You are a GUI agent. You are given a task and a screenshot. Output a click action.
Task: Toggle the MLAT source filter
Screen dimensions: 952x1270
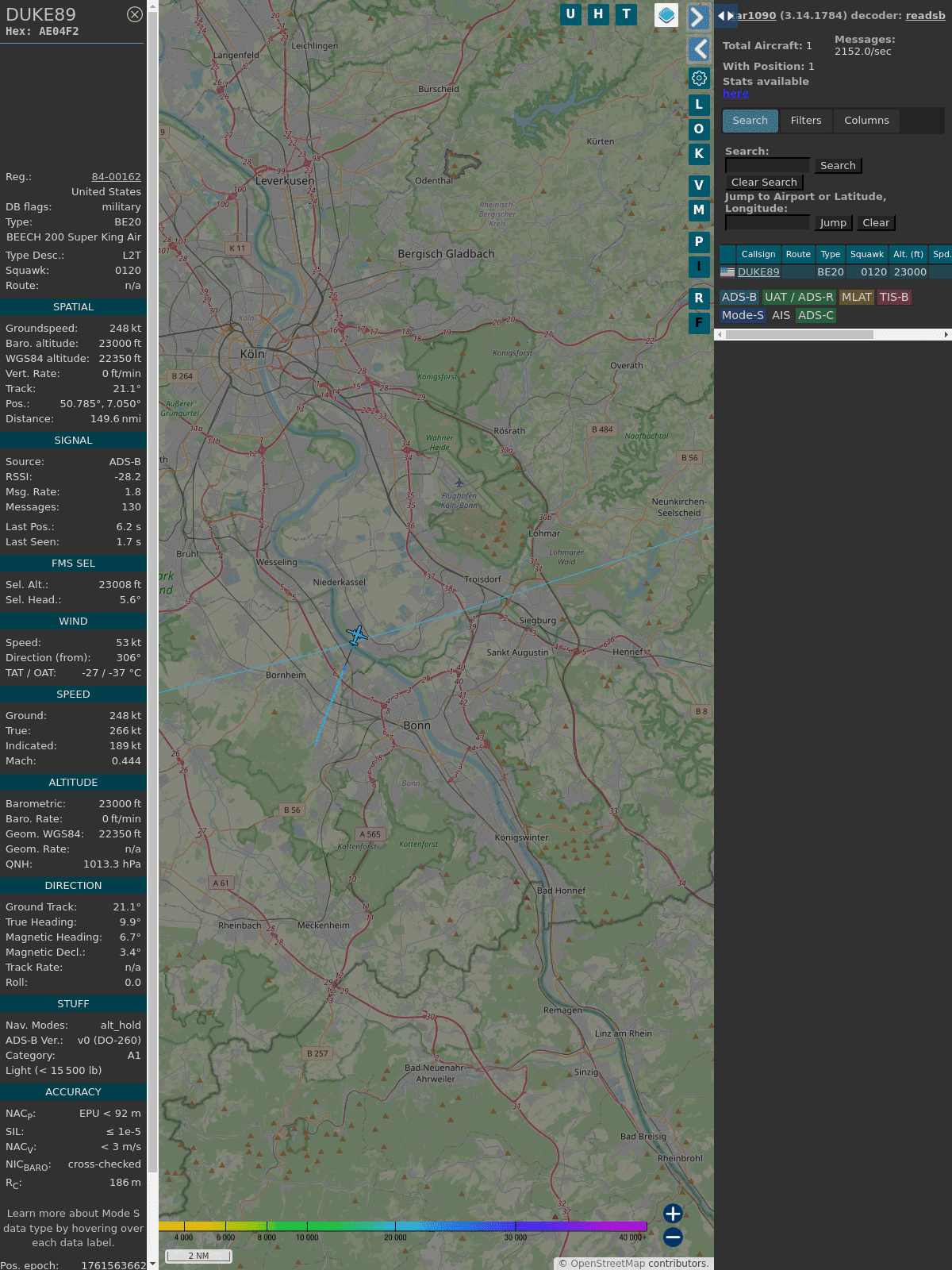pyautogui.click(x=857, y=297)
